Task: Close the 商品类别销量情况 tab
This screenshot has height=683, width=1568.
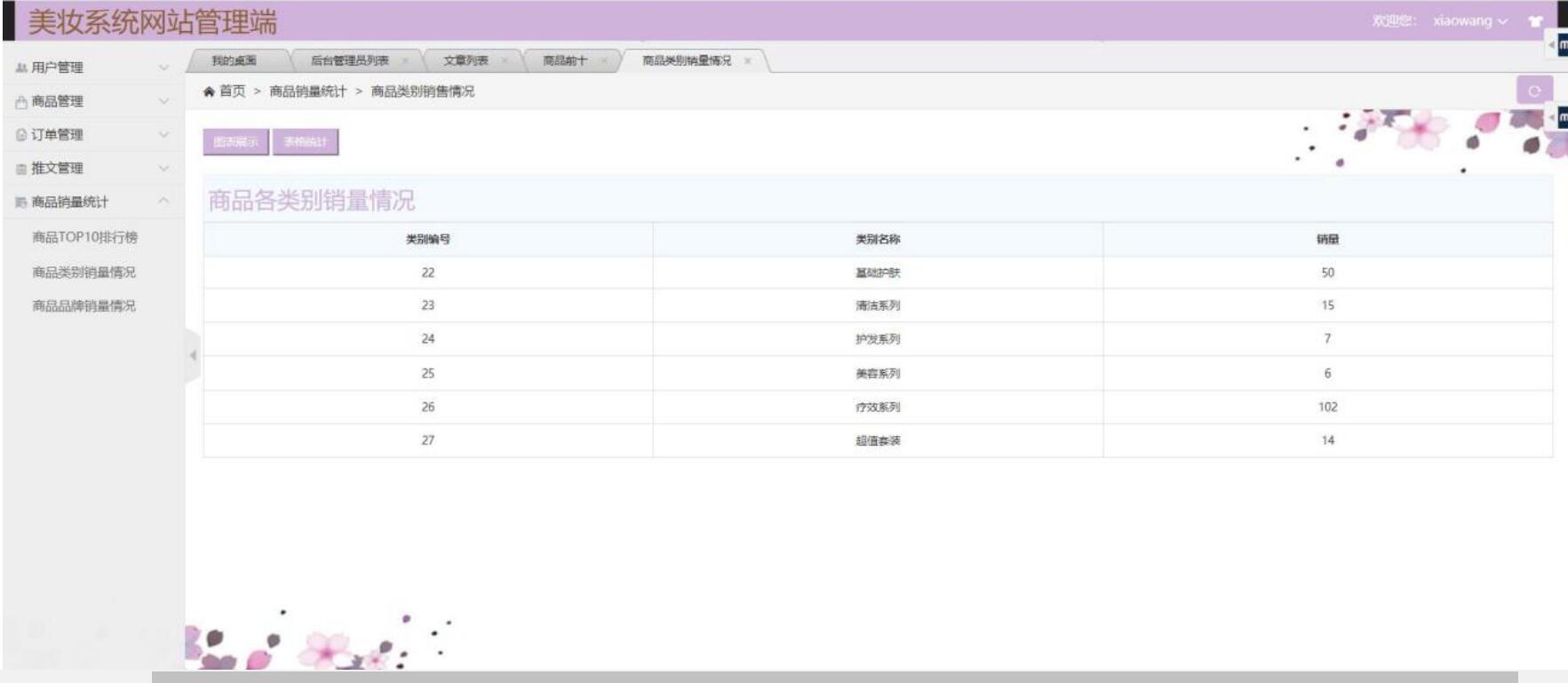Action: [x=747, y=61]
